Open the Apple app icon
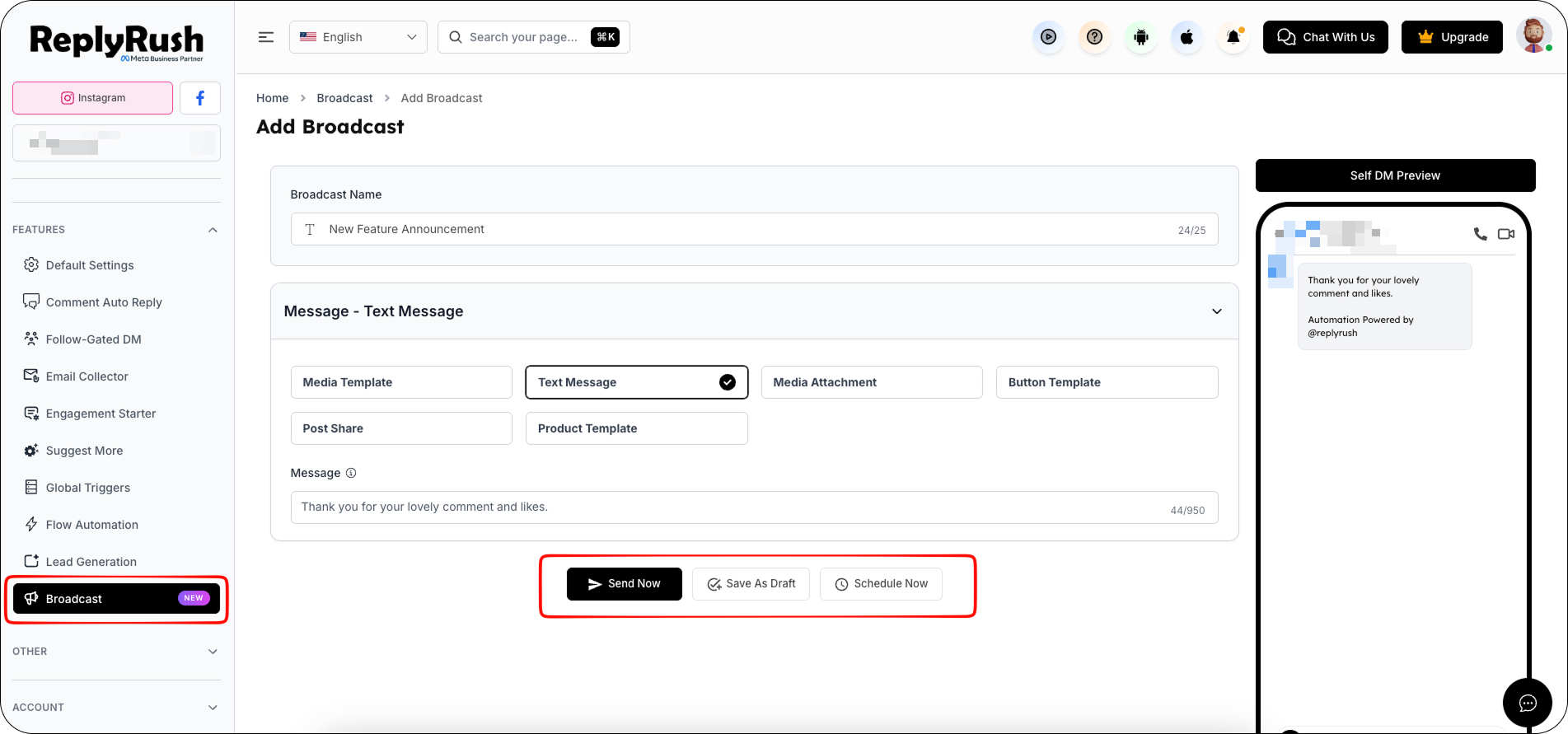 (1187, 37)
